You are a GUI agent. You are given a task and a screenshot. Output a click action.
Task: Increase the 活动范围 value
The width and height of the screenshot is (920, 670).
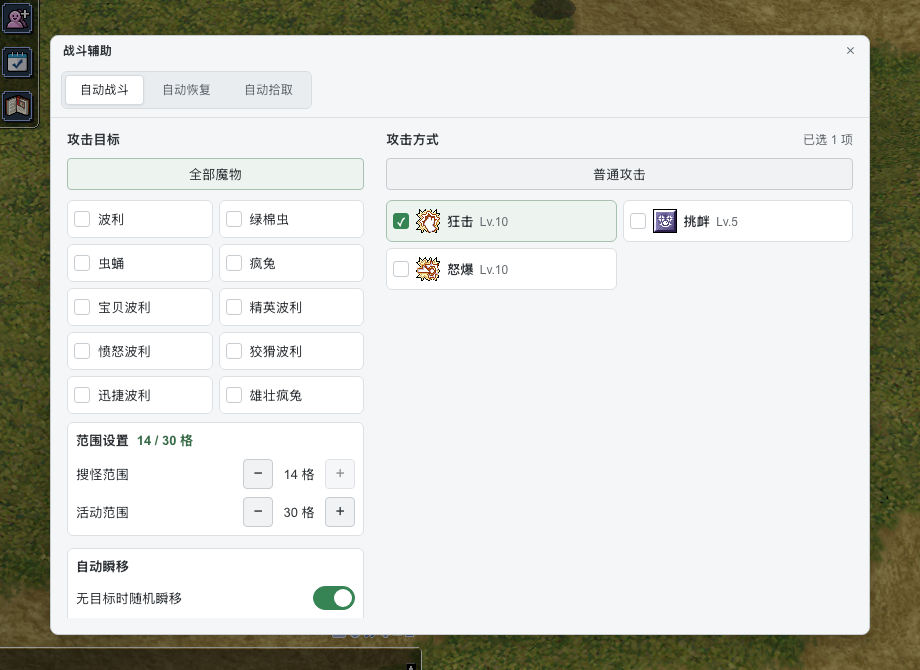[340, 512]
